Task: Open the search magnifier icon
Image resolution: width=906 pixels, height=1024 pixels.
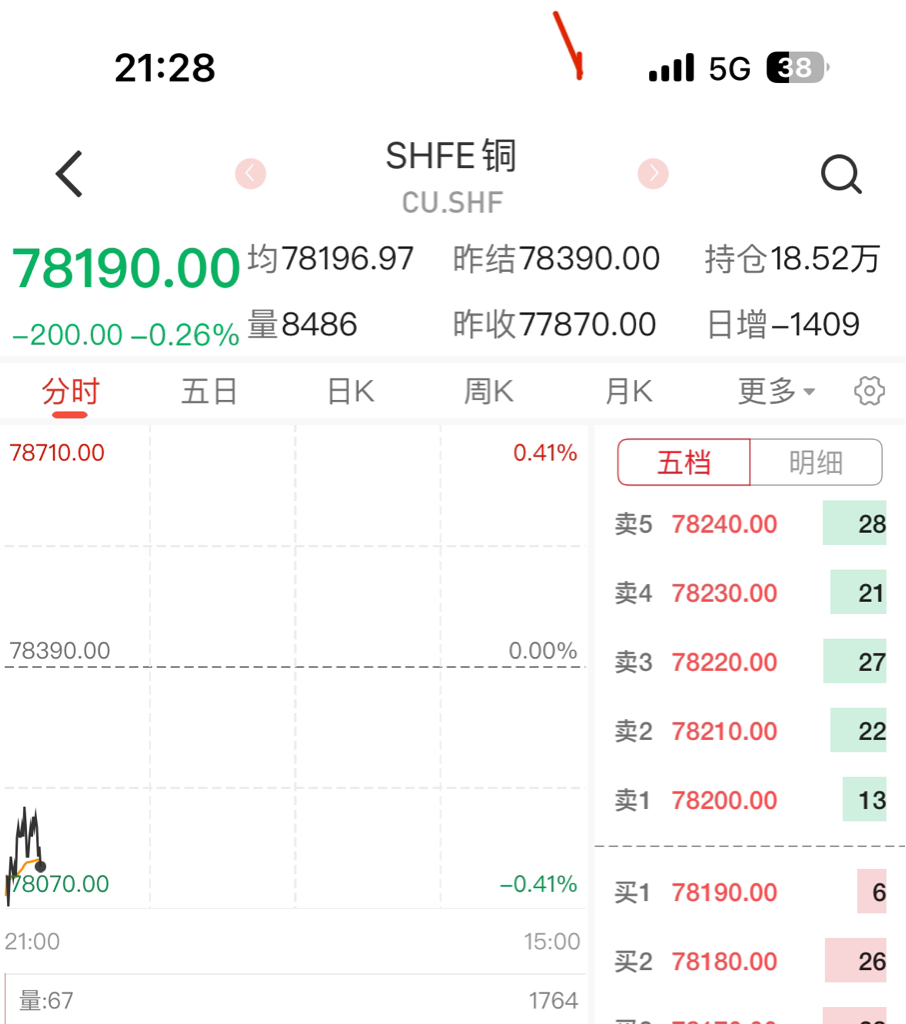Action: (x=841, y=174)
